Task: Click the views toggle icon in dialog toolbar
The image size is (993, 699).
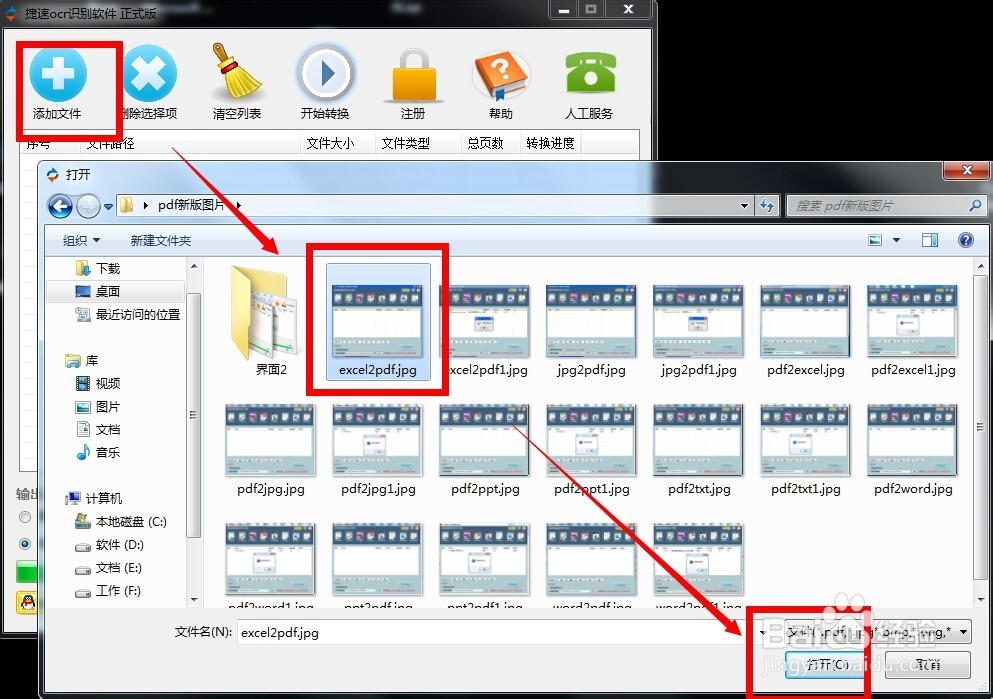Action: [874, 239]
